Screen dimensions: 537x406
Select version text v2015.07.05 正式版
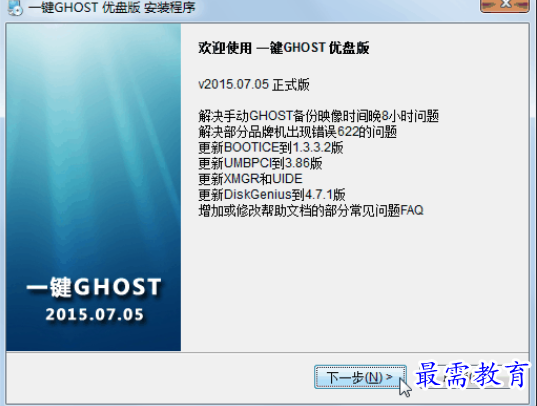click(x=254, y=84)
